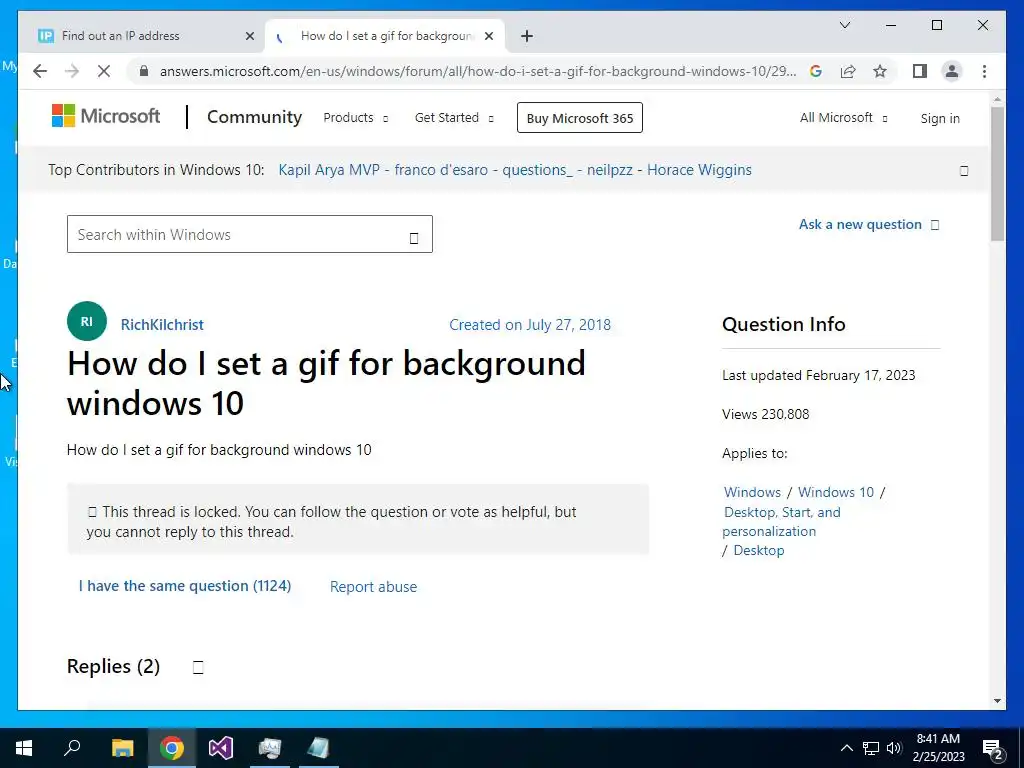
Task: Go back to the previous page
Action: click(40, 71)
